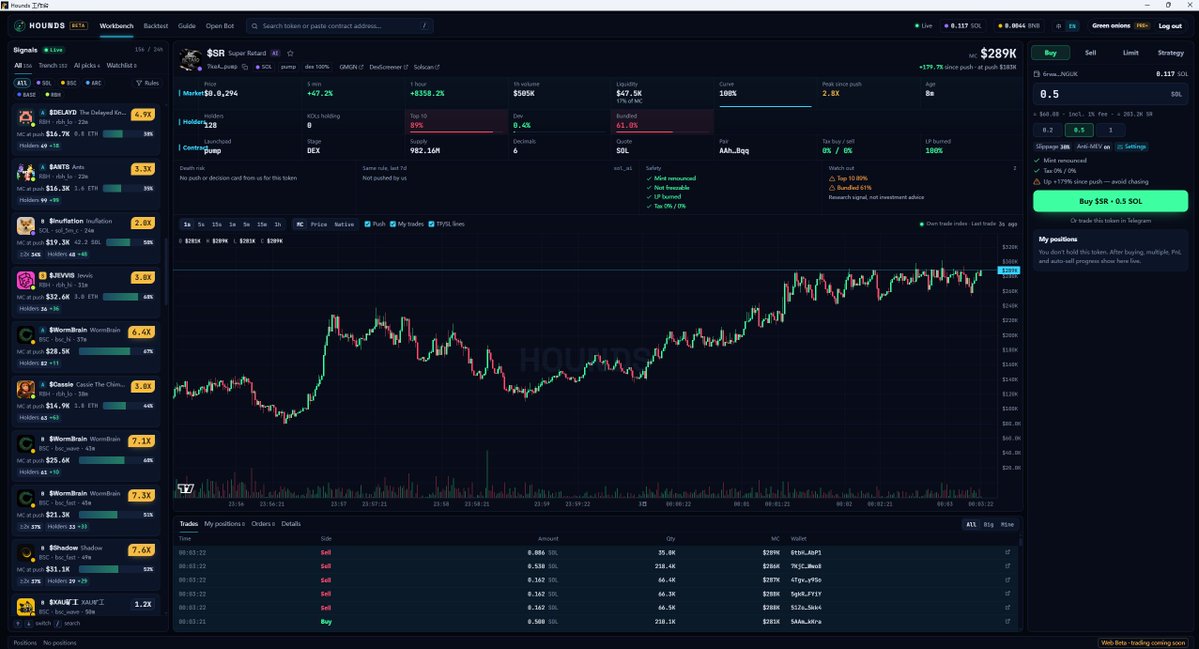
Task: Open the Rules filter icon button
Action: 148,83
